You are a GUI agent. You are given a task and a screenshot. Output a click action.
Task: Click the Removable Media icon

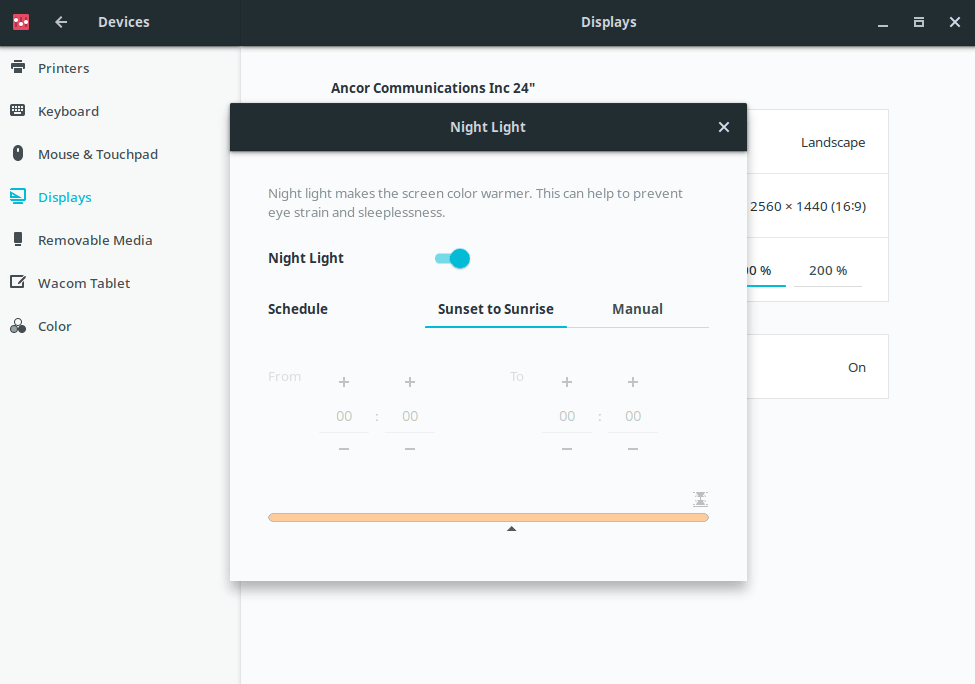[x=18, y=240]
